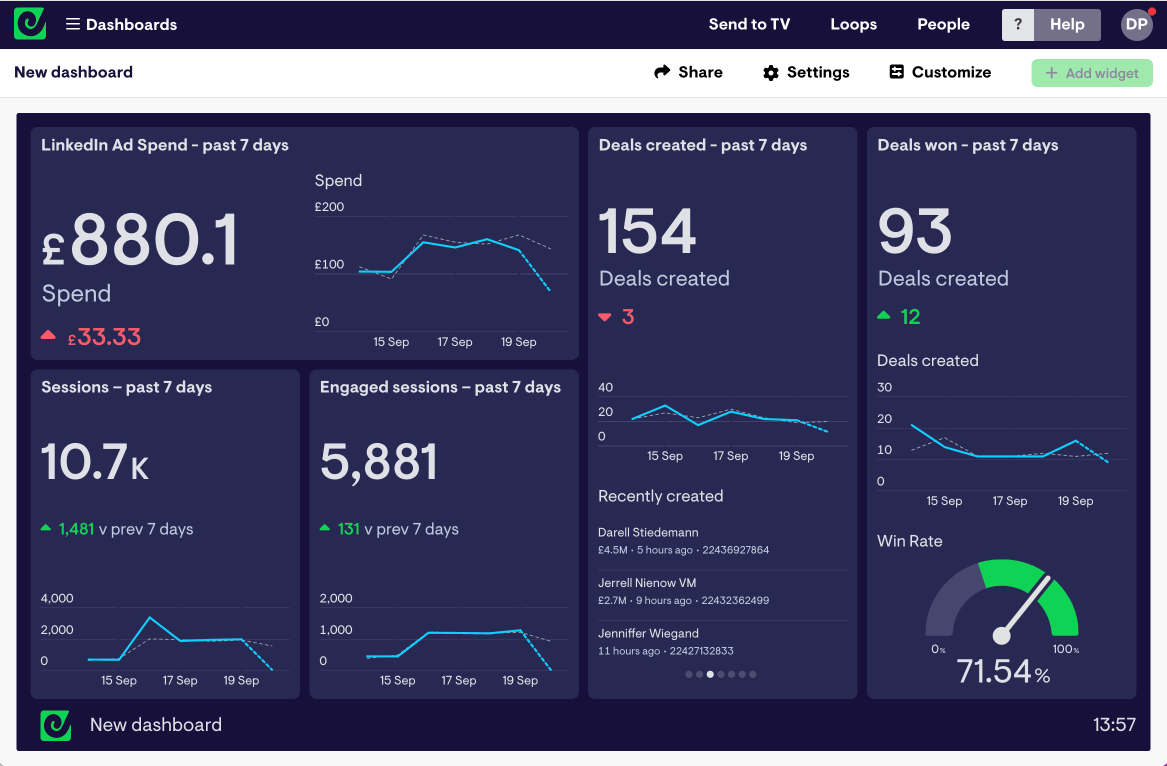1167x766 pixels.
Task: Click the Geckoboard logo in the bottom bar
Action: pyautogui.click(x=55, y=724)
